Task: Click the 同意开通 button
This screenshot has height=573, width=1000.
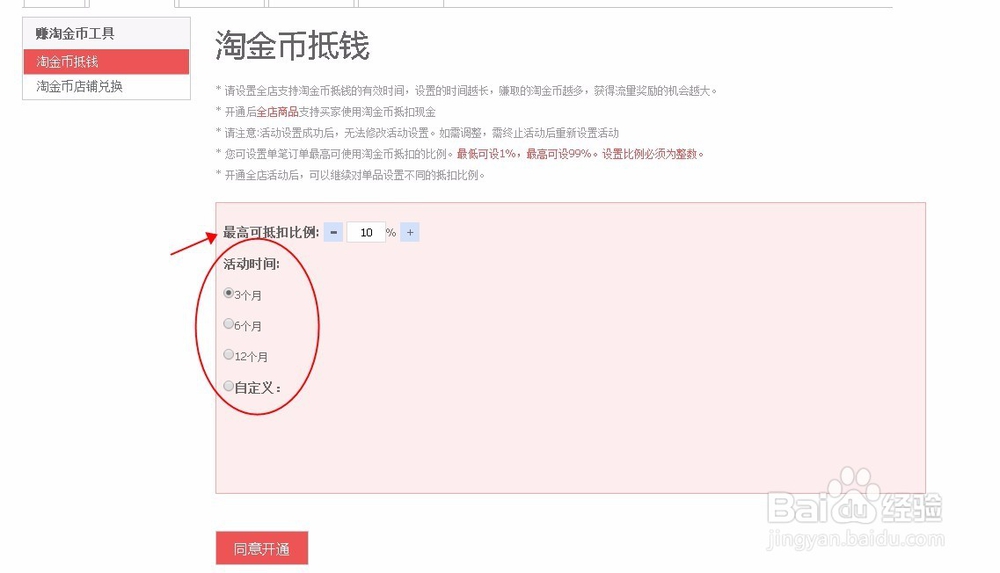Action: pyautogui.click(x=261, y=548)
